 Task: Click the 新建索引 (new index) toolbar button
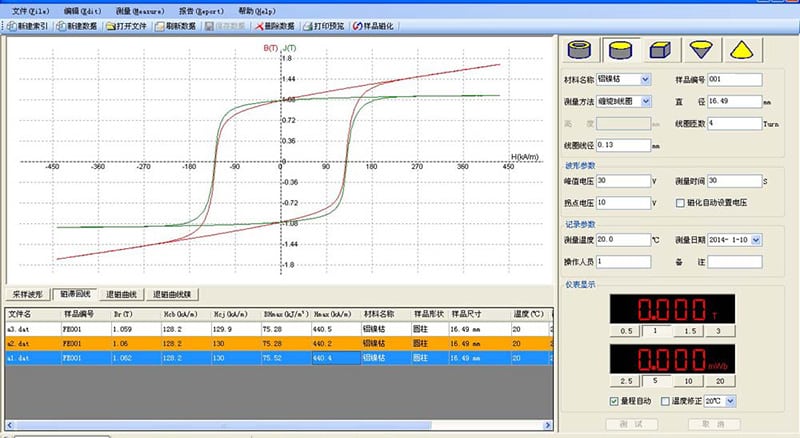click(x=28, y=26)
